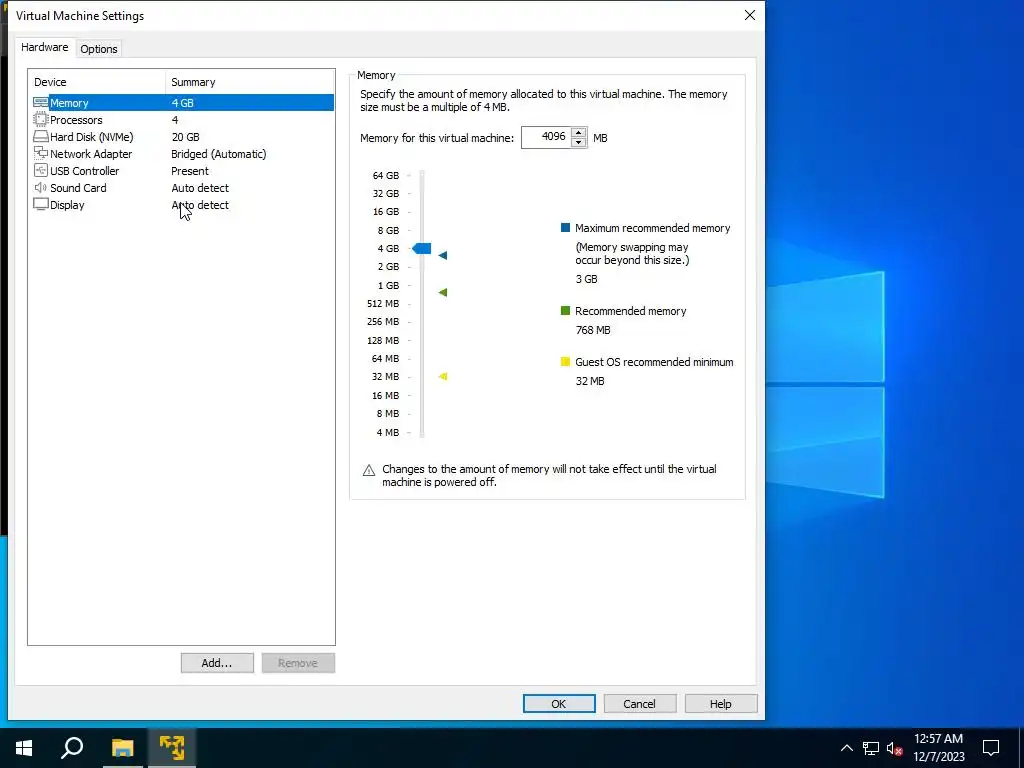The image size is (1024, 768).
Task: Click the '4 MB' slider label
Action: pos(388,432)
